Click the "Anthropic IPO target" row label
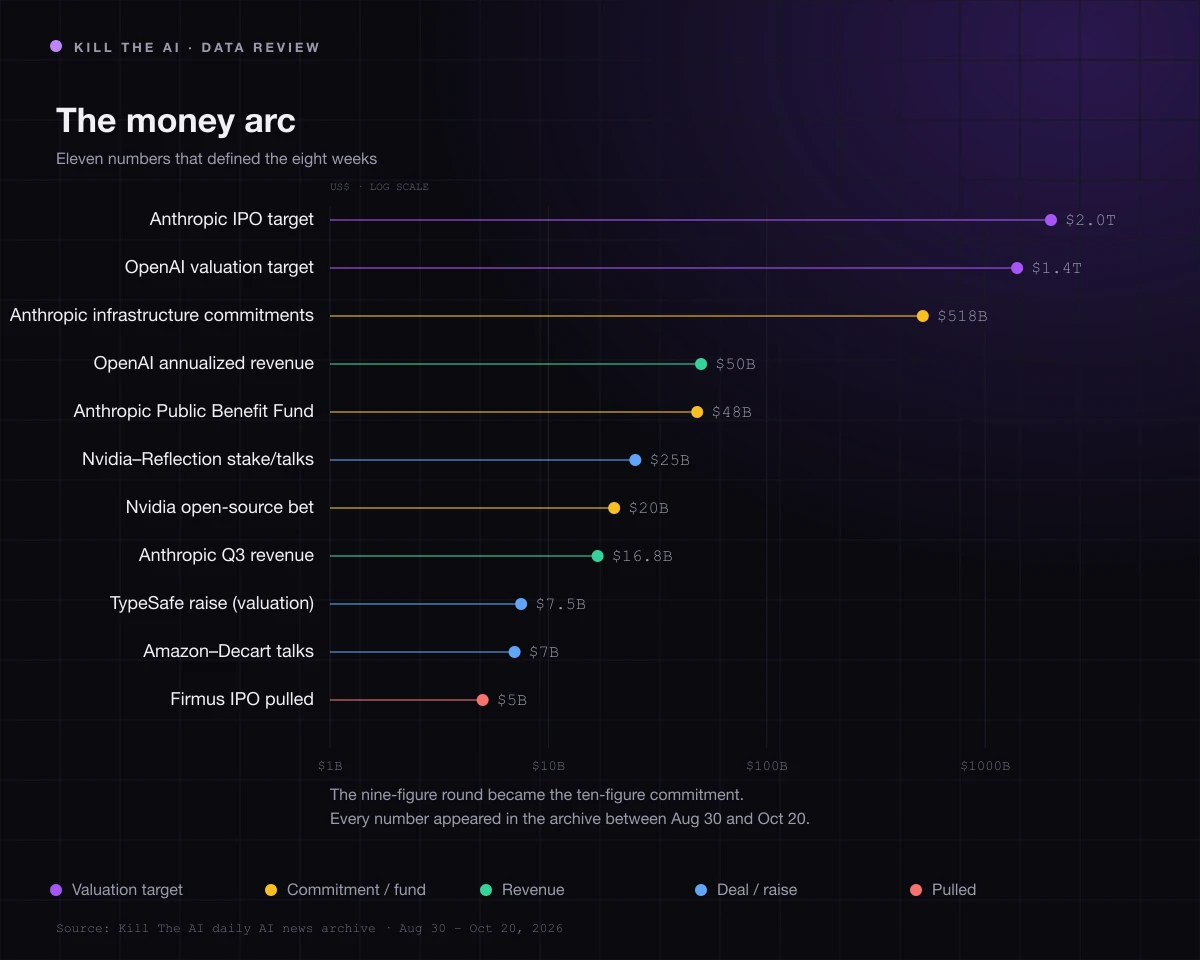 [x=232, y=219]
